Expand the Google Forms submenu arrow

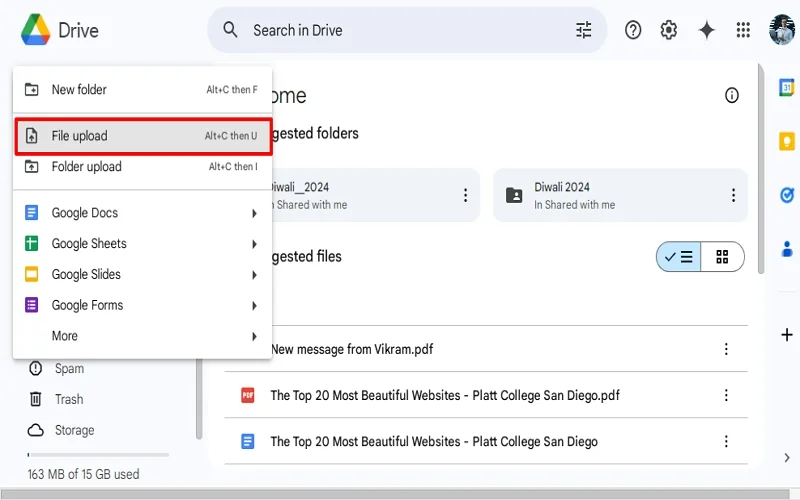point(254,306)
